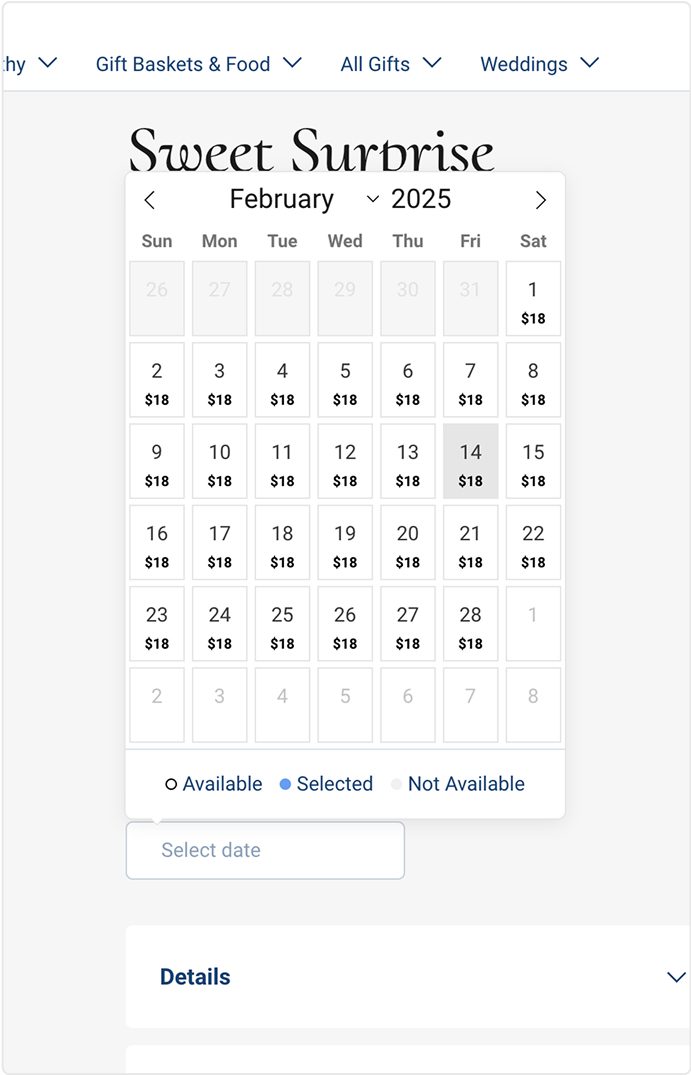Choose February 1 on the calendar

tap(533, 299)
